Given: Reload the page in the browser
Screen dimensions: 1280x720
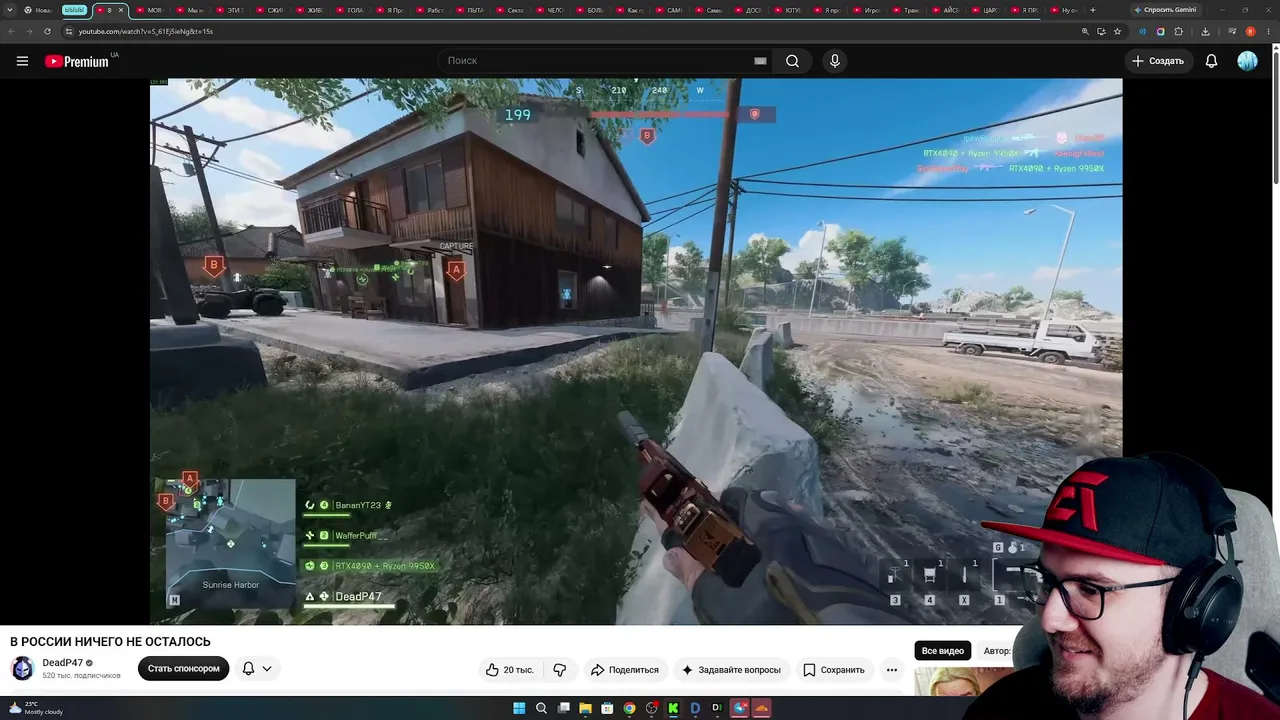Looking at the screenshot, I should coord(47,31).
